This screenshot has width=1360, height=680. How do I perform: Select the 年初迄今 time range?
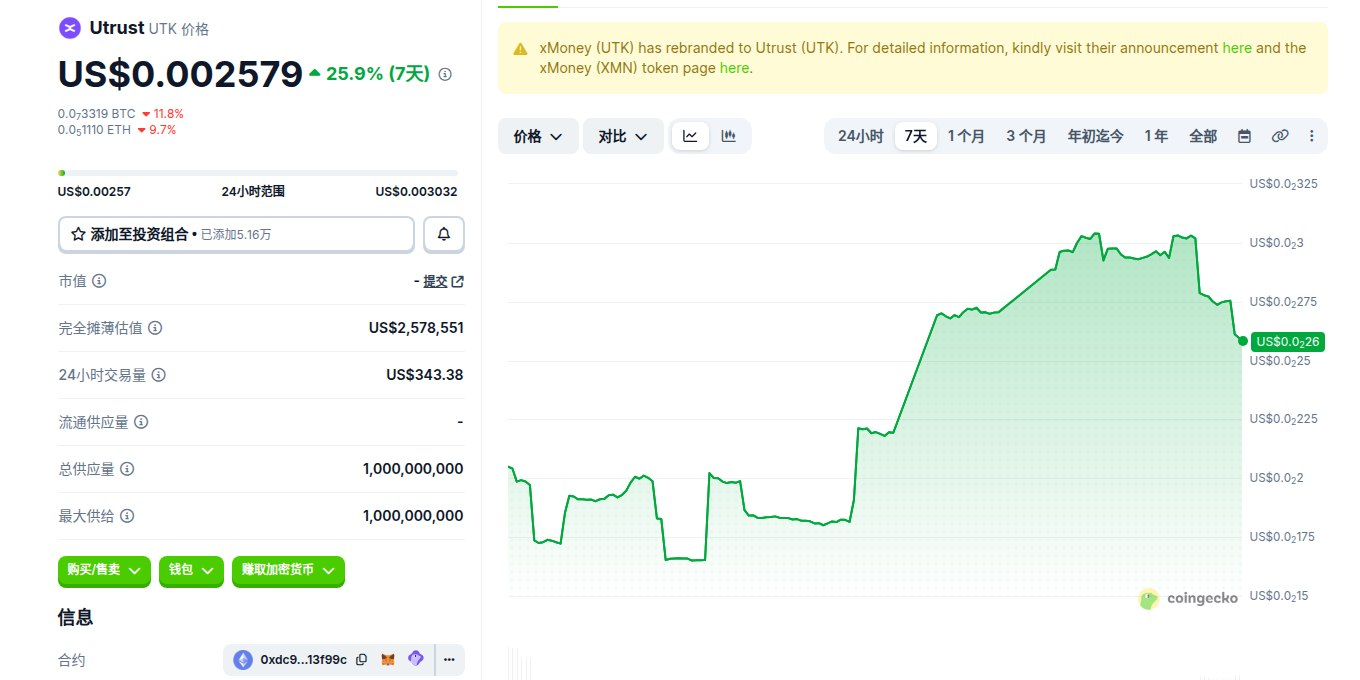tap(1095, 136)
